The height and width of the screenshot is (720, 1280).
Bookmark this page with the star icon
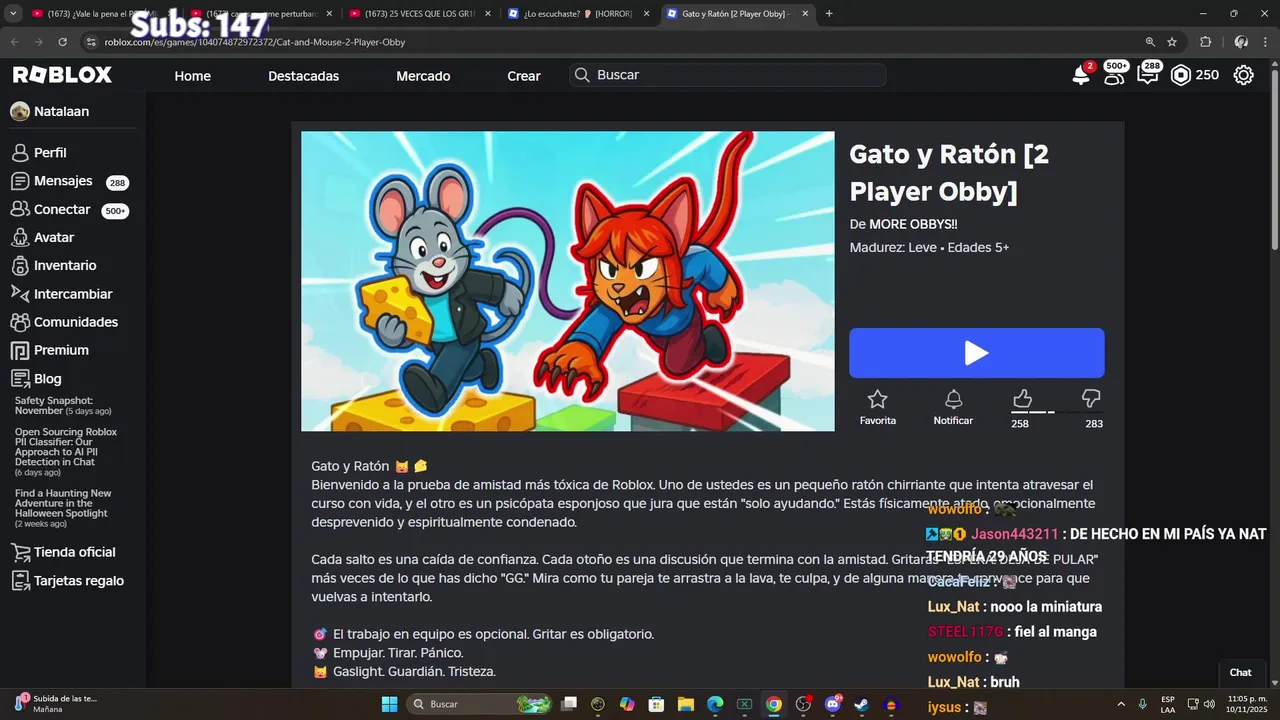1172,42
